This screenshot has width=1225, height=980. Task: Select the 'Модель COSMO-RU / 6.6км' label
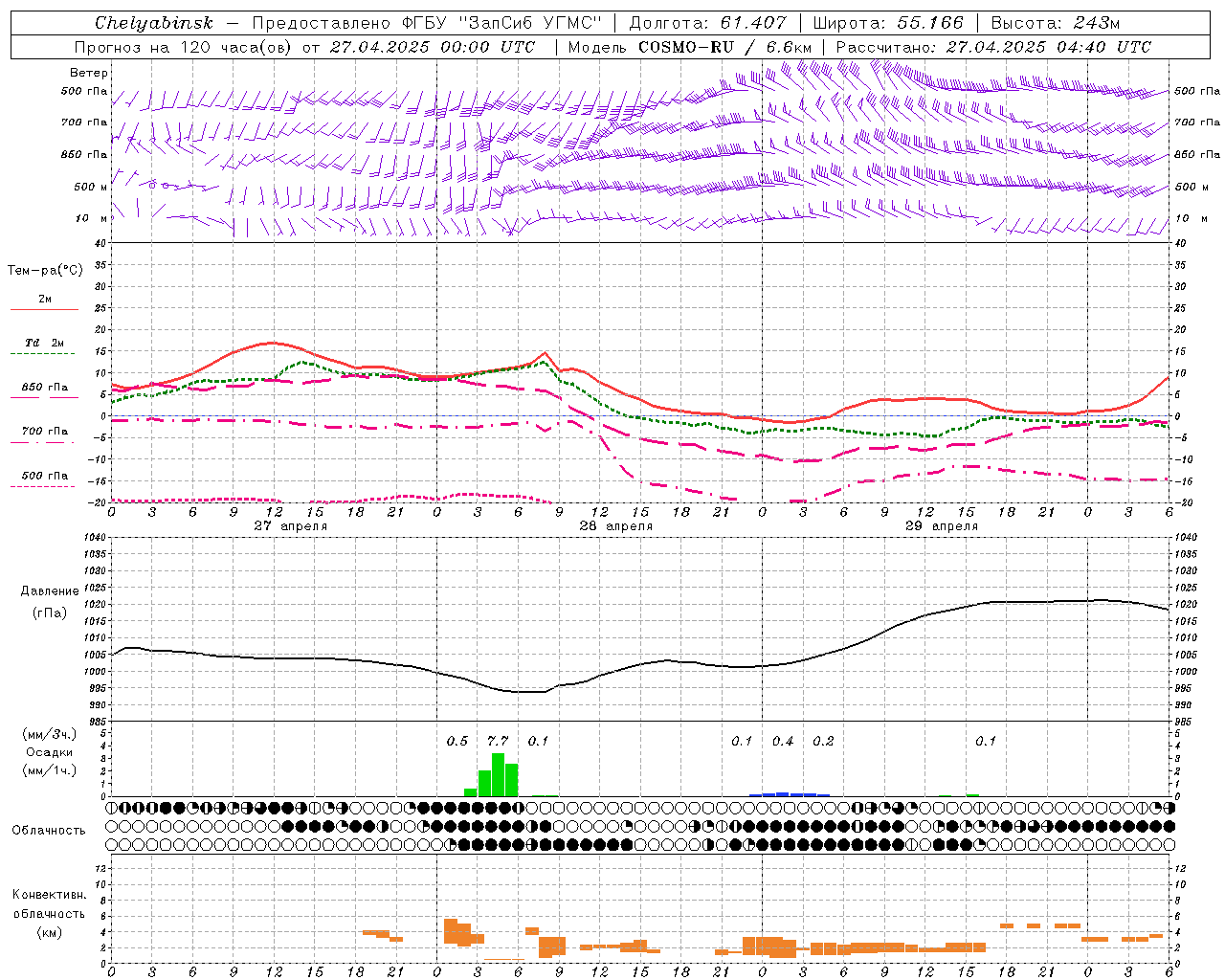(690, 47)
